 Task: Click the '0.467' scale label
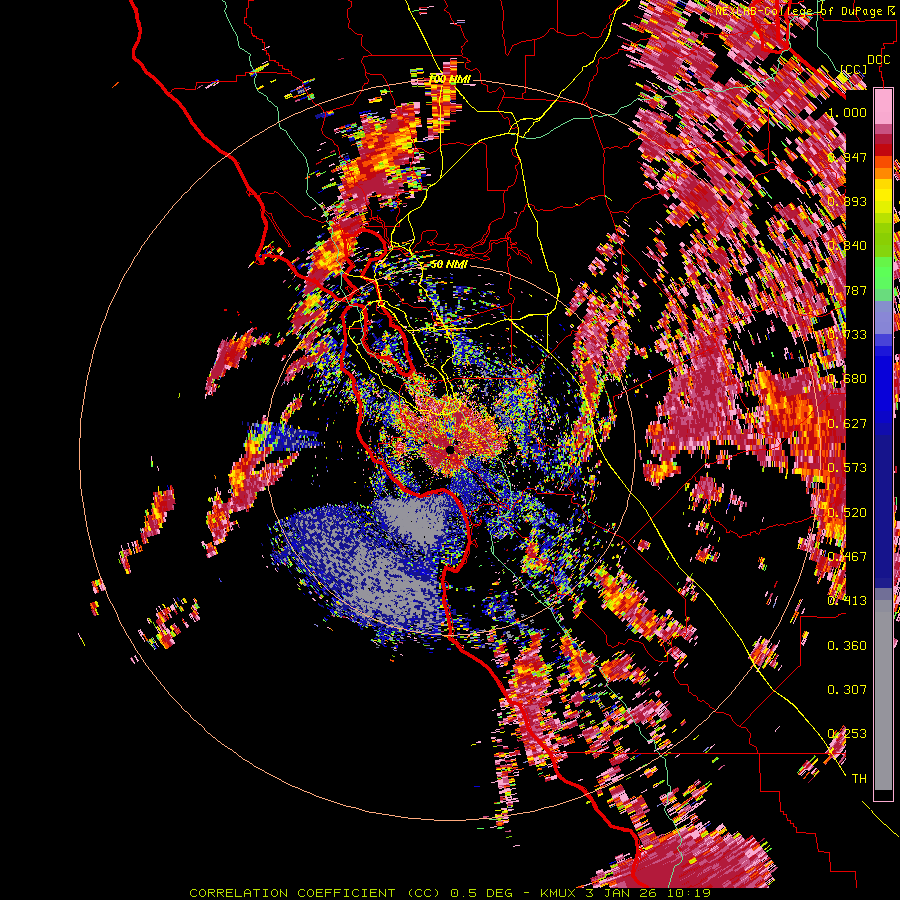tap(847, 556)
